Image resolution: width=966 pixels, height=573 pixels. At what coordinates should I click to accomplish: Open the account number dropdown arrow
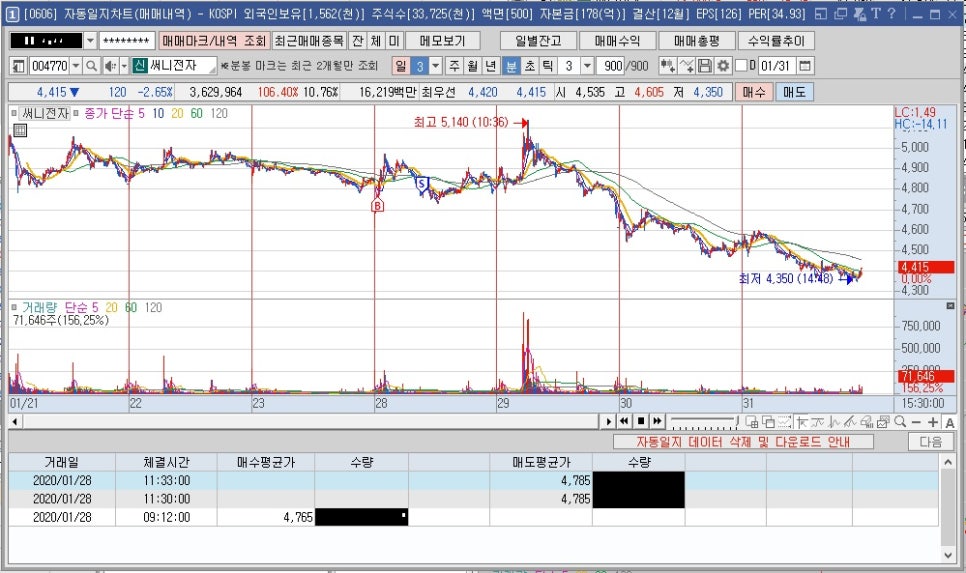[90, 41]
